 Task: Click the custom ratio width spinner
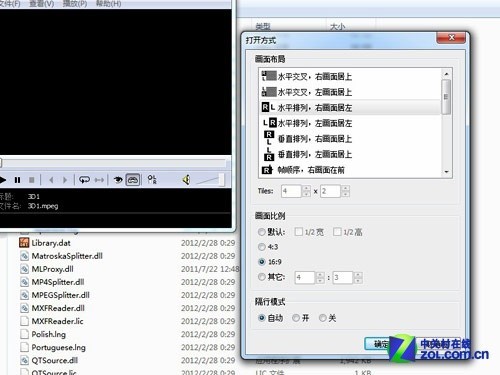click(x=320, y=277)
